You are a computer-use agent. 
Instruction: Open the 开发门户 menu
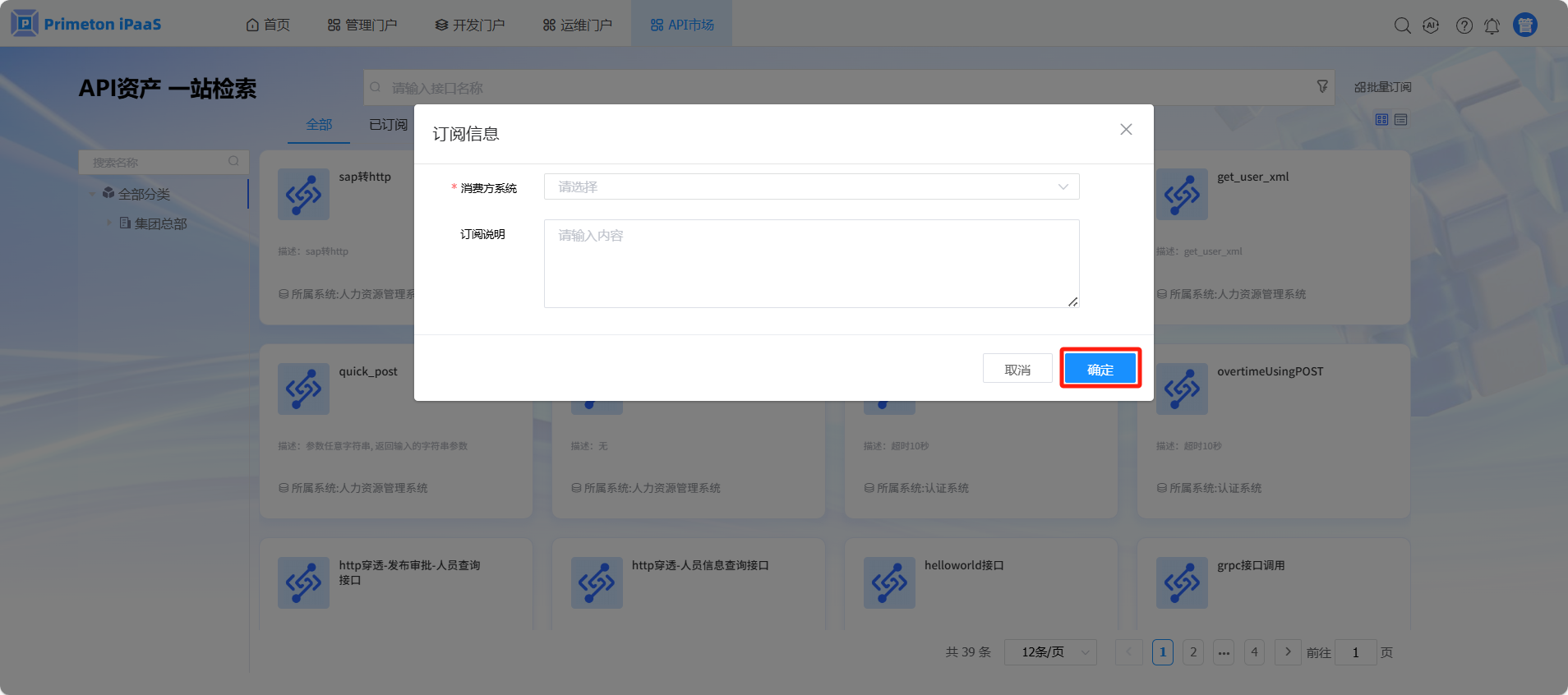[x=470, y=25]
